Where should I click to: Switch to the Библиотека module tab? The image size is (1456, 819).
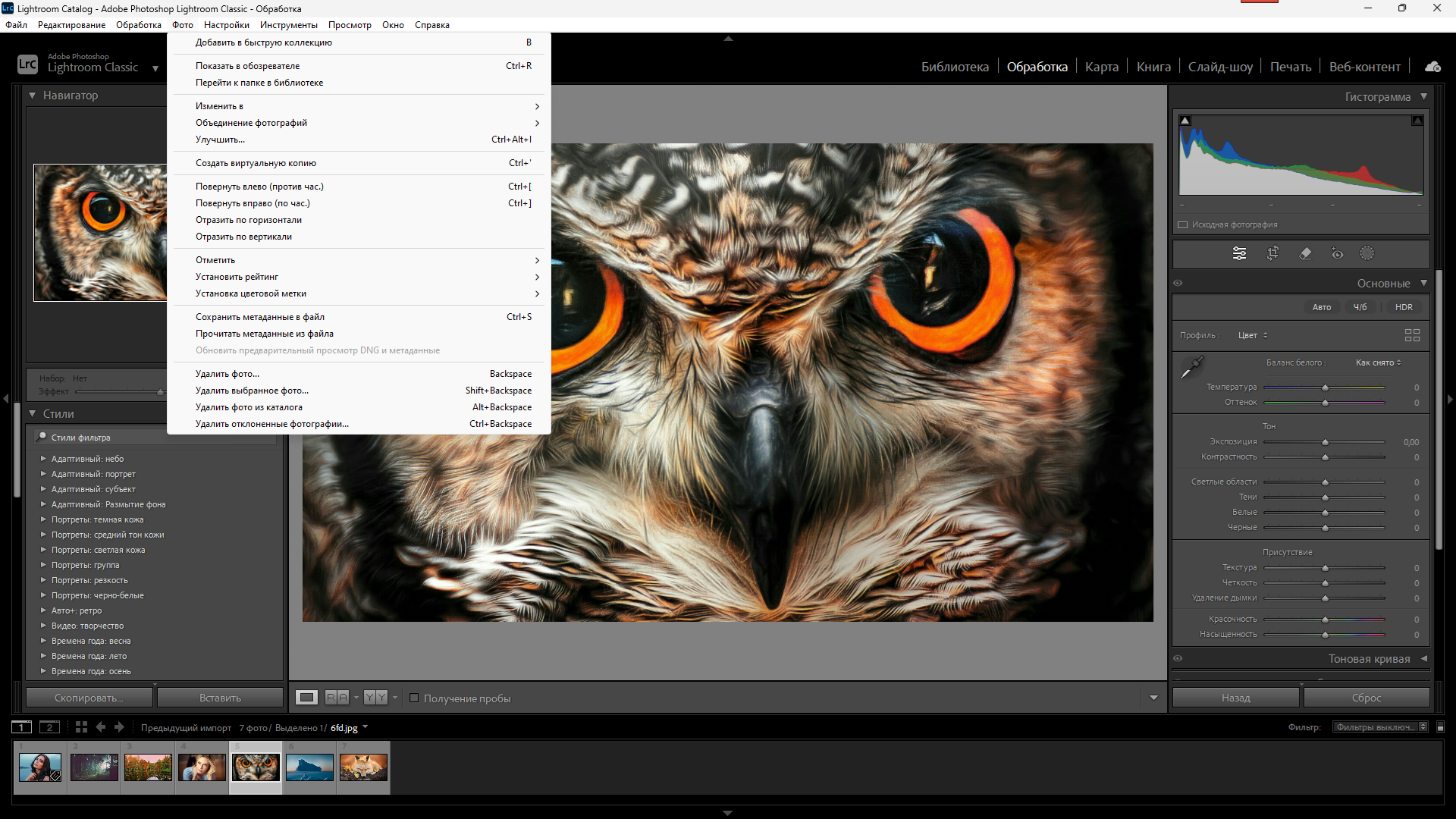coord(955,67)
